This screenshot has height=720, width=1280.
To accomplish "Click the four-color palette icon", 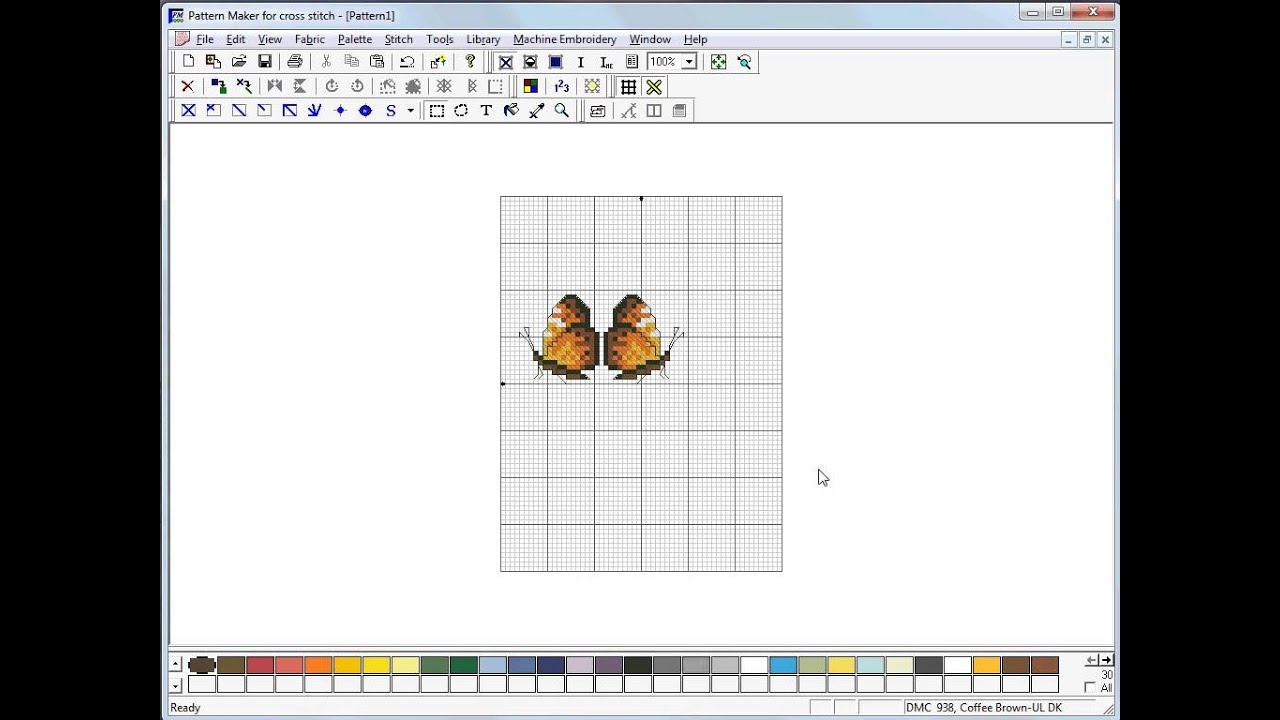I will [x=530, y=87].
